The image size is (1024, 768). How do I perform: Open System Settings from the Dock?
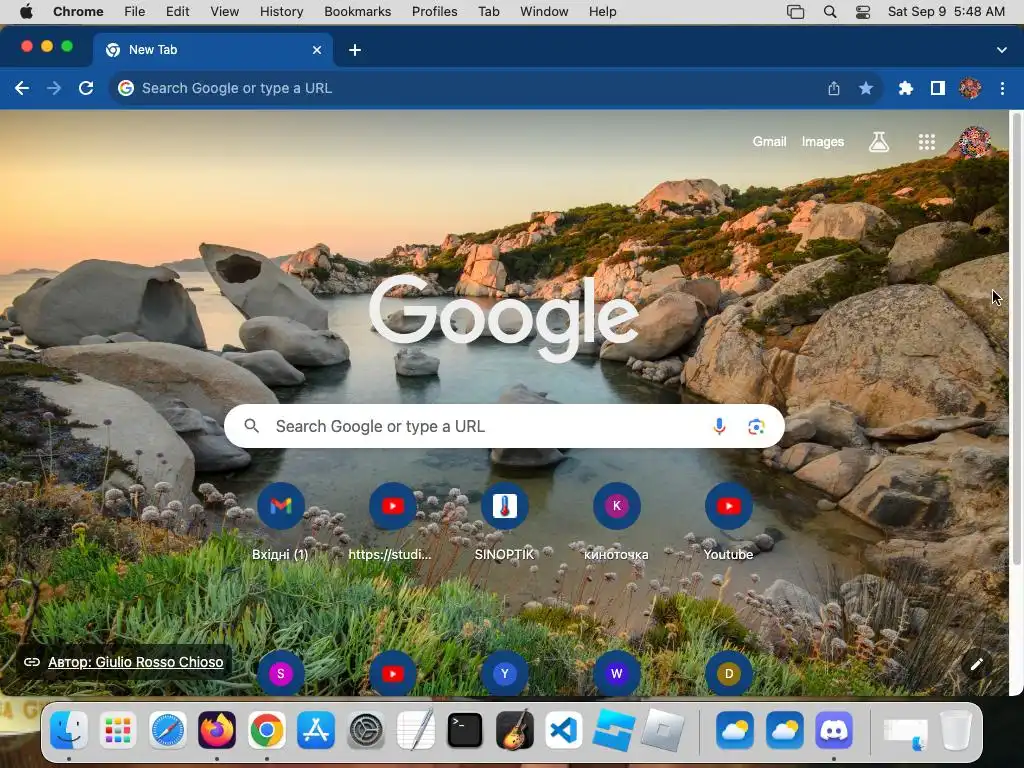pyautogui.click(x=366, y=729)
